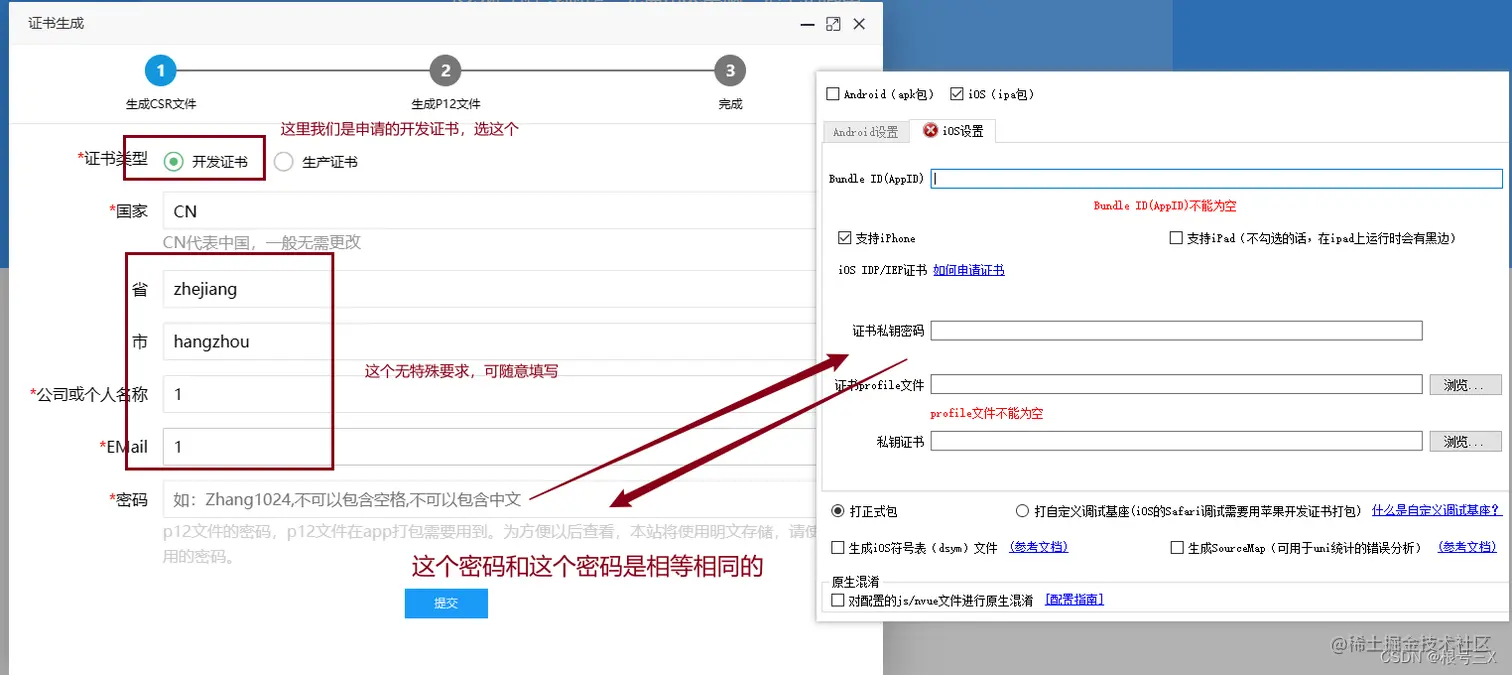Screen dimensions: 1512x675
Task: Click the blue step circle 1 生成CSR文件
Action: click(x=160, y=70)
